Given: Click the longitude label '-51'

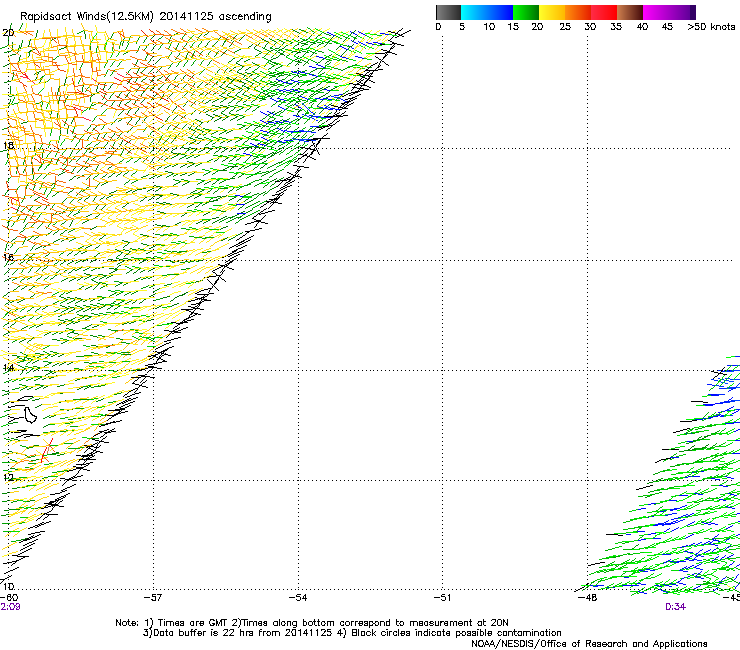Looking at the screenshot, I should pos(442,597).
